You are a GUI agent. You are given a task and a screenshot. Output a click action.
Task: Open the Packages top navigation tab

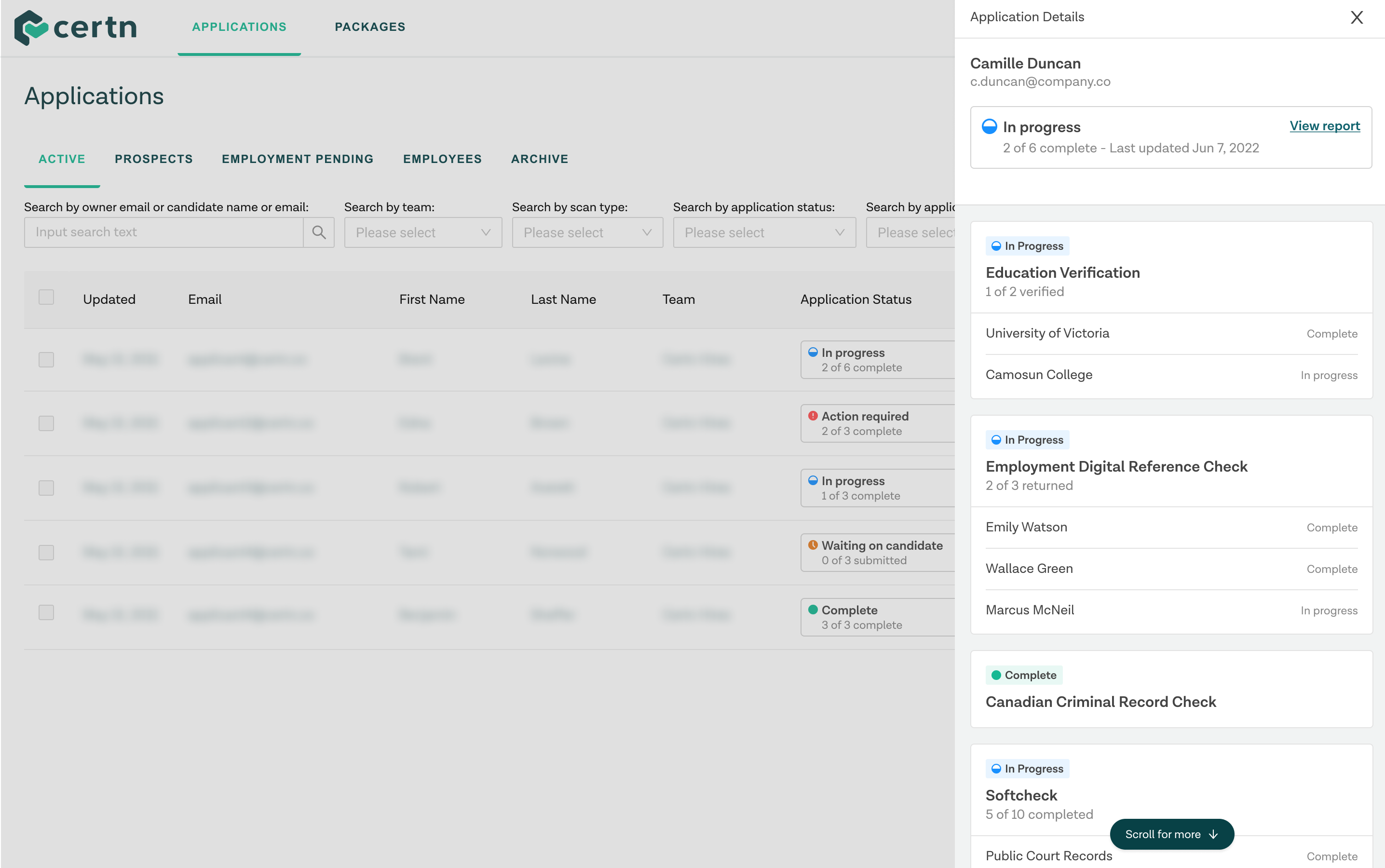tap(370, 27)
